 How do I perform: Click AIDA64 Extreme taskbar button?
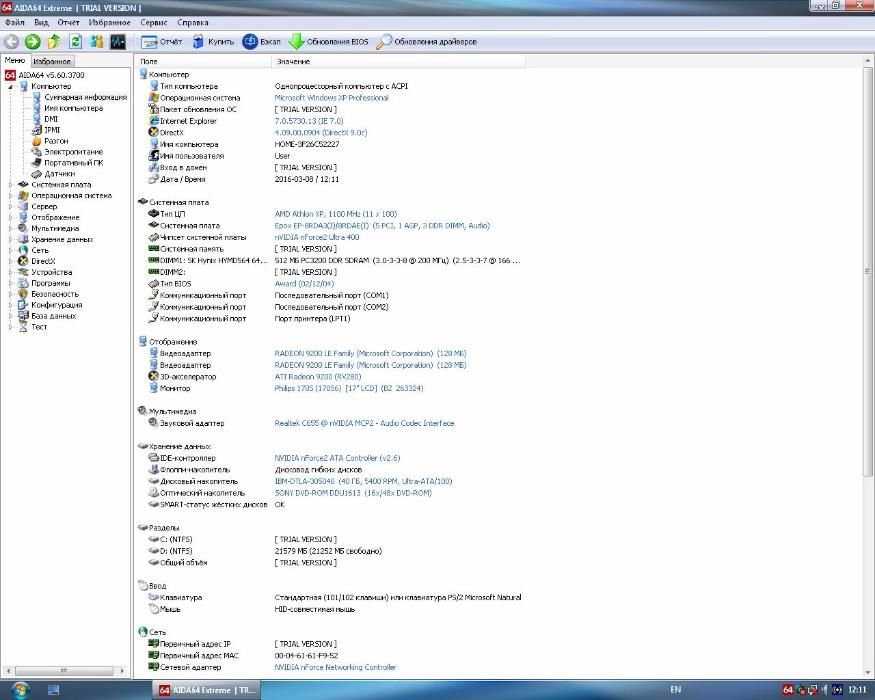pos(206,691)
